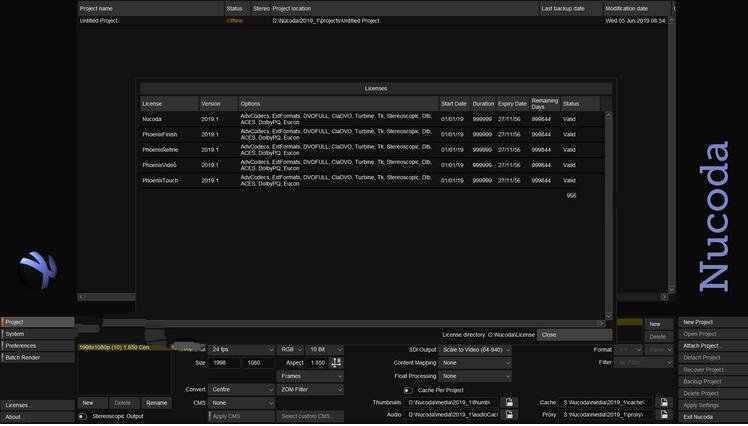Viewport: 748px width, 426px height.
Task: Switch to the Preferences tab
Action: tap(38, 346)
